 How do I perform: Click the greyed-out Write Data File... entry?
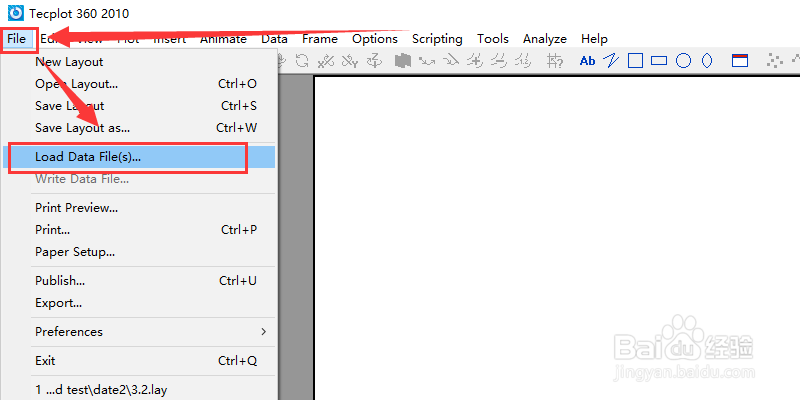click(139, 179)
